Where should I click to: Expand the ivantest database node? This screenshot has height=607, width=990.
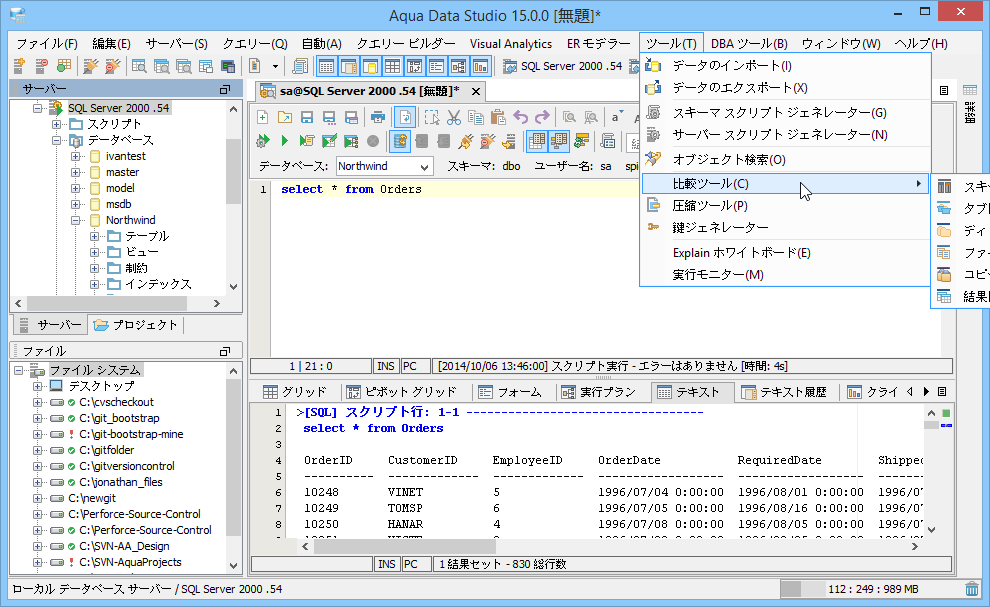click(x=75, y=156)
